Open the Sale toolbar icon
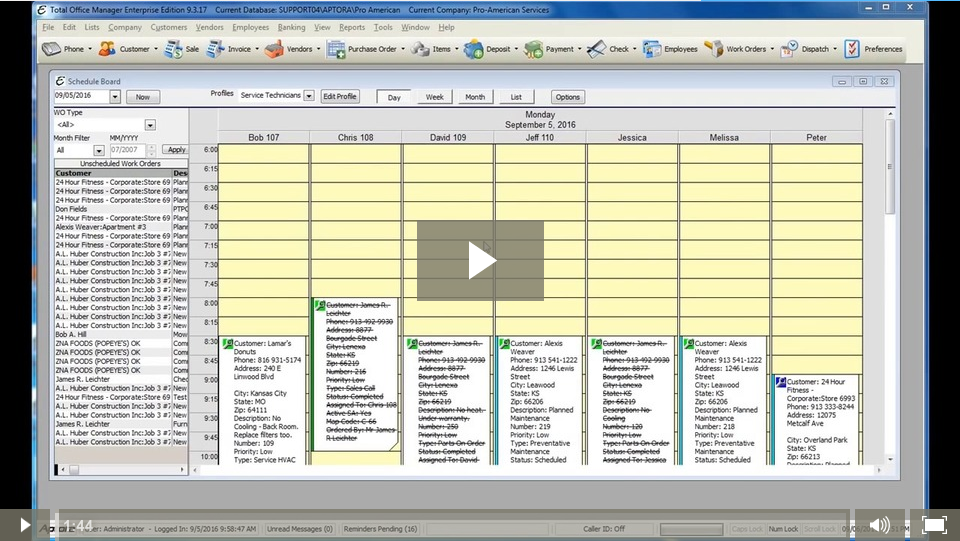 (x=173, y=49)
